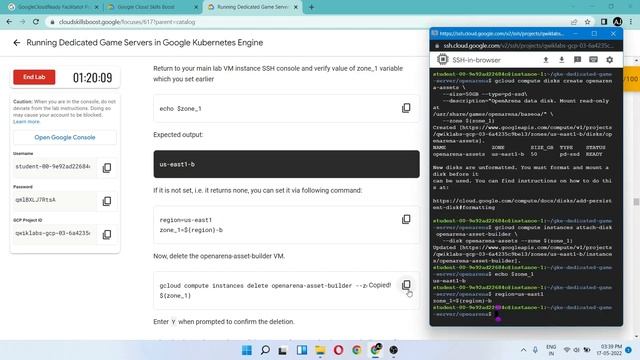Follow the Learn more link
The height and width of the screenshot is (360, 640).
pyautogui.click(x=26, y=122)
